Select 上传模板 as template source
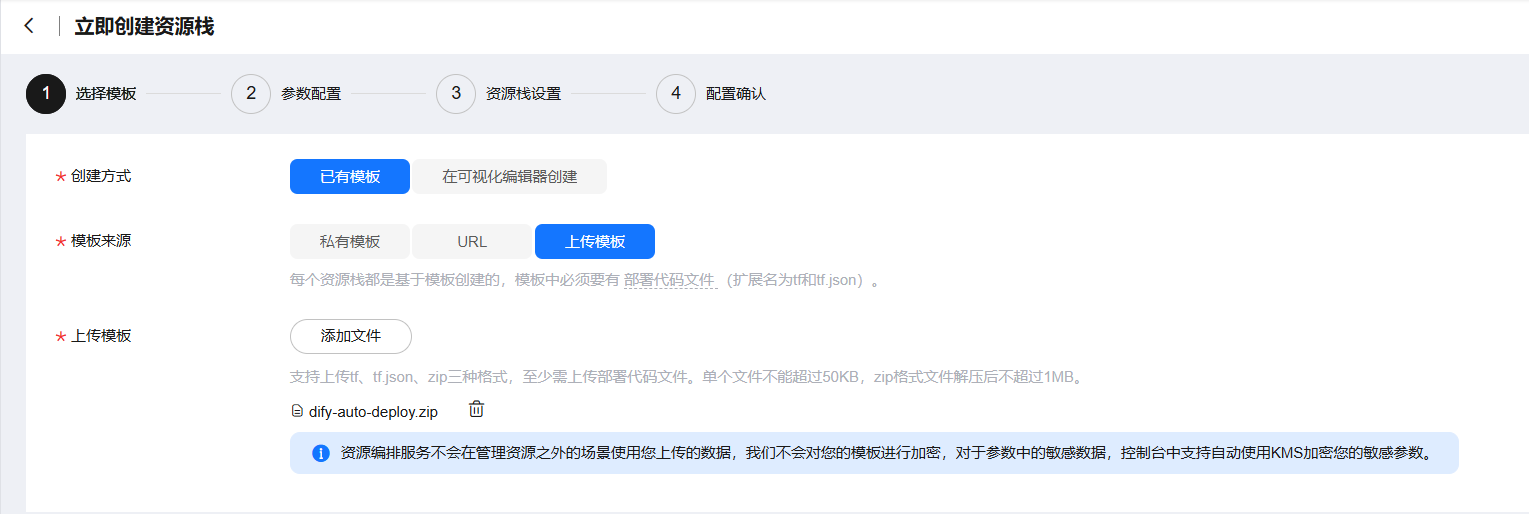The width and height of the screenshot is (1529, 514). (x=595, y=242)
